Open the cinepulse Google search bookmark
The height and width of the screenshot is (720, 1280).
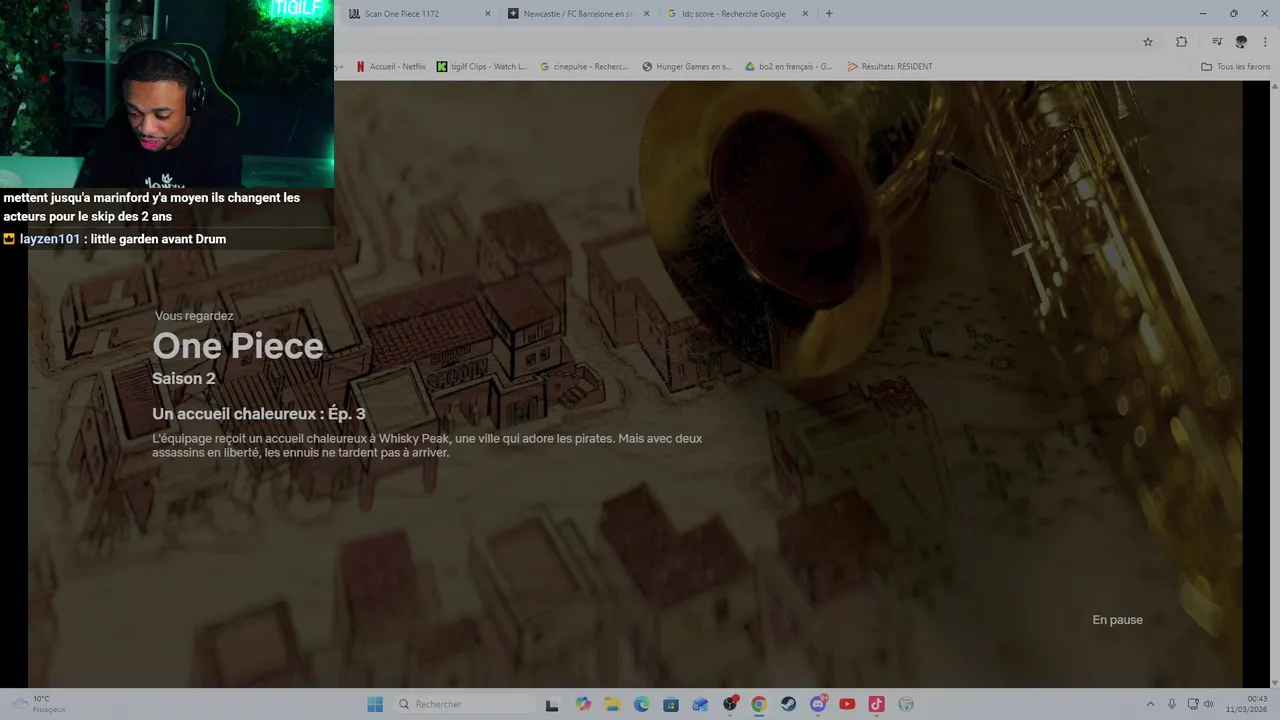pyautogui.click(x=584, y=67)
